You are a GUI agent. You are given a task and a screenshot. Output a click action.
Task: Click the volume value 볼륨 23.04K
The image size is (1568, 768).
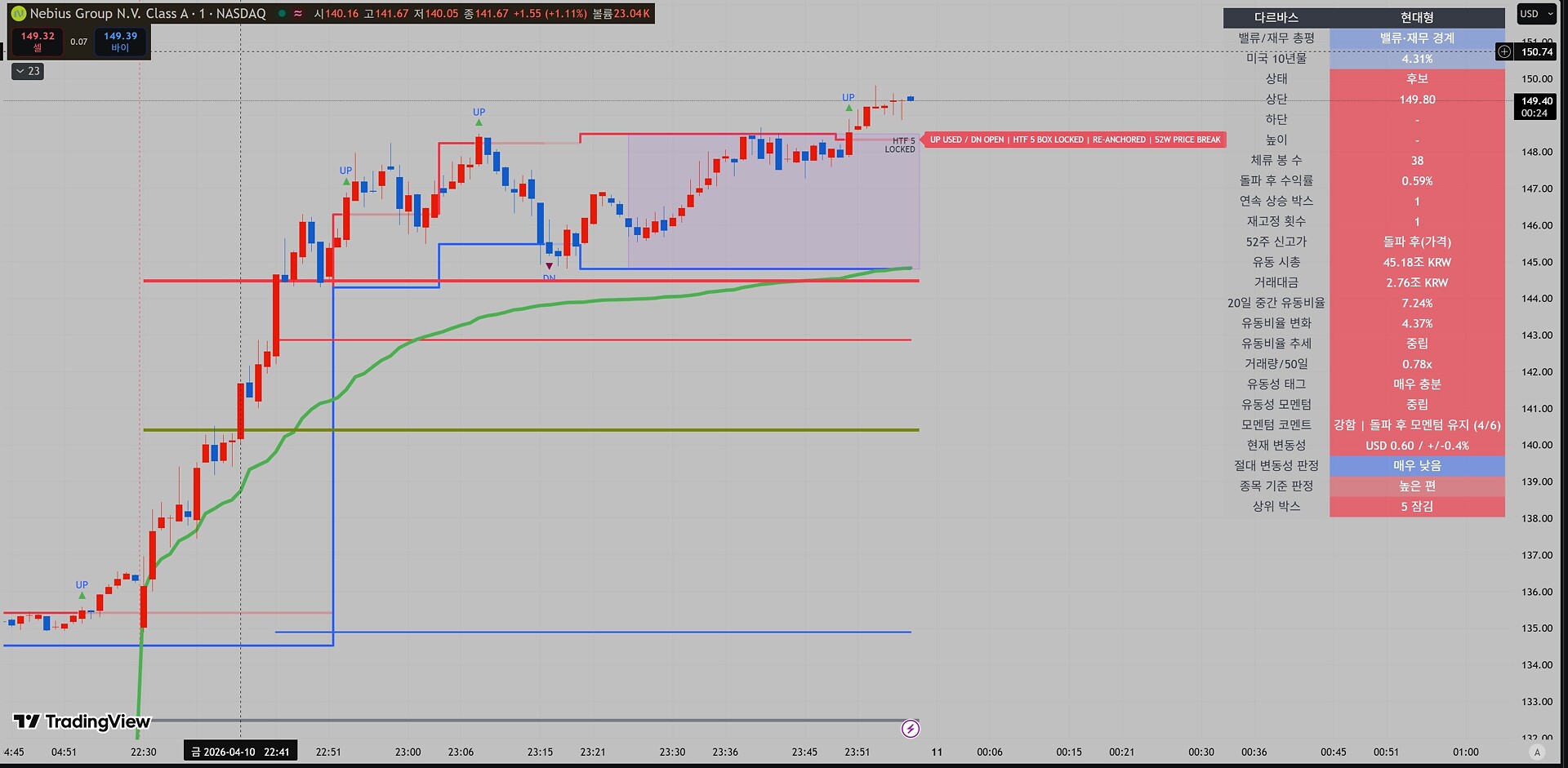pyautogui.click(x=621, y=13)
